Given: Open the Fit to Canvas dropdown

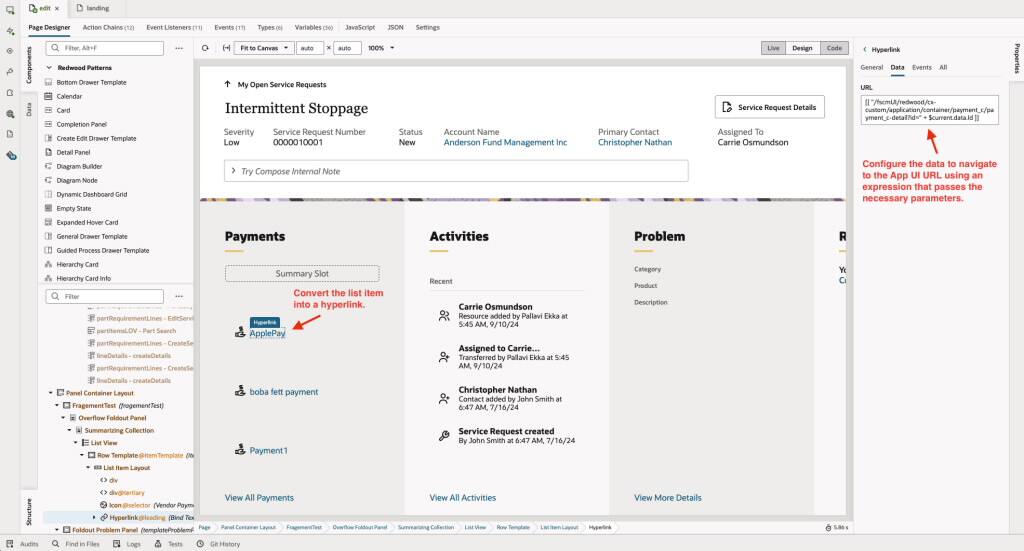Looking at the screenshot, I should point(264,48).
